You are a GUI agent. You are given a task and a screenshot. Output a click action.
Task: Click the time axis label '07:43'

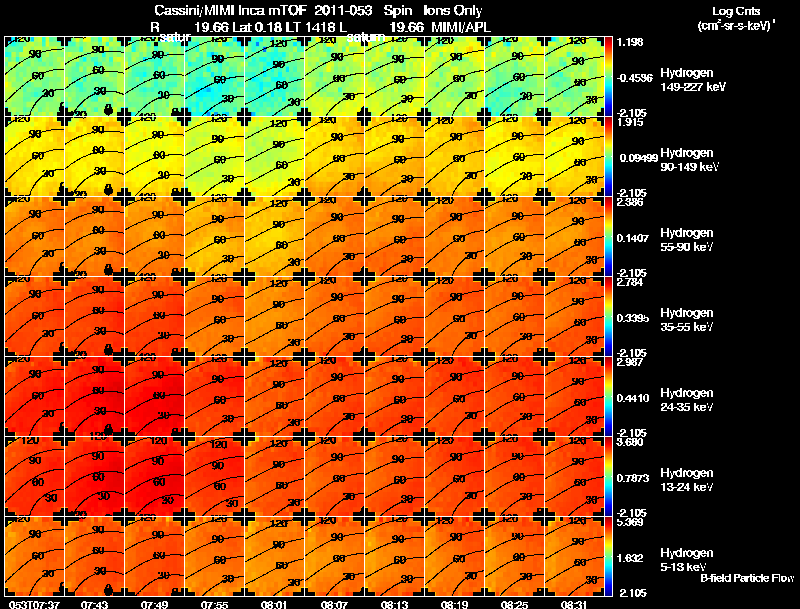94,604
